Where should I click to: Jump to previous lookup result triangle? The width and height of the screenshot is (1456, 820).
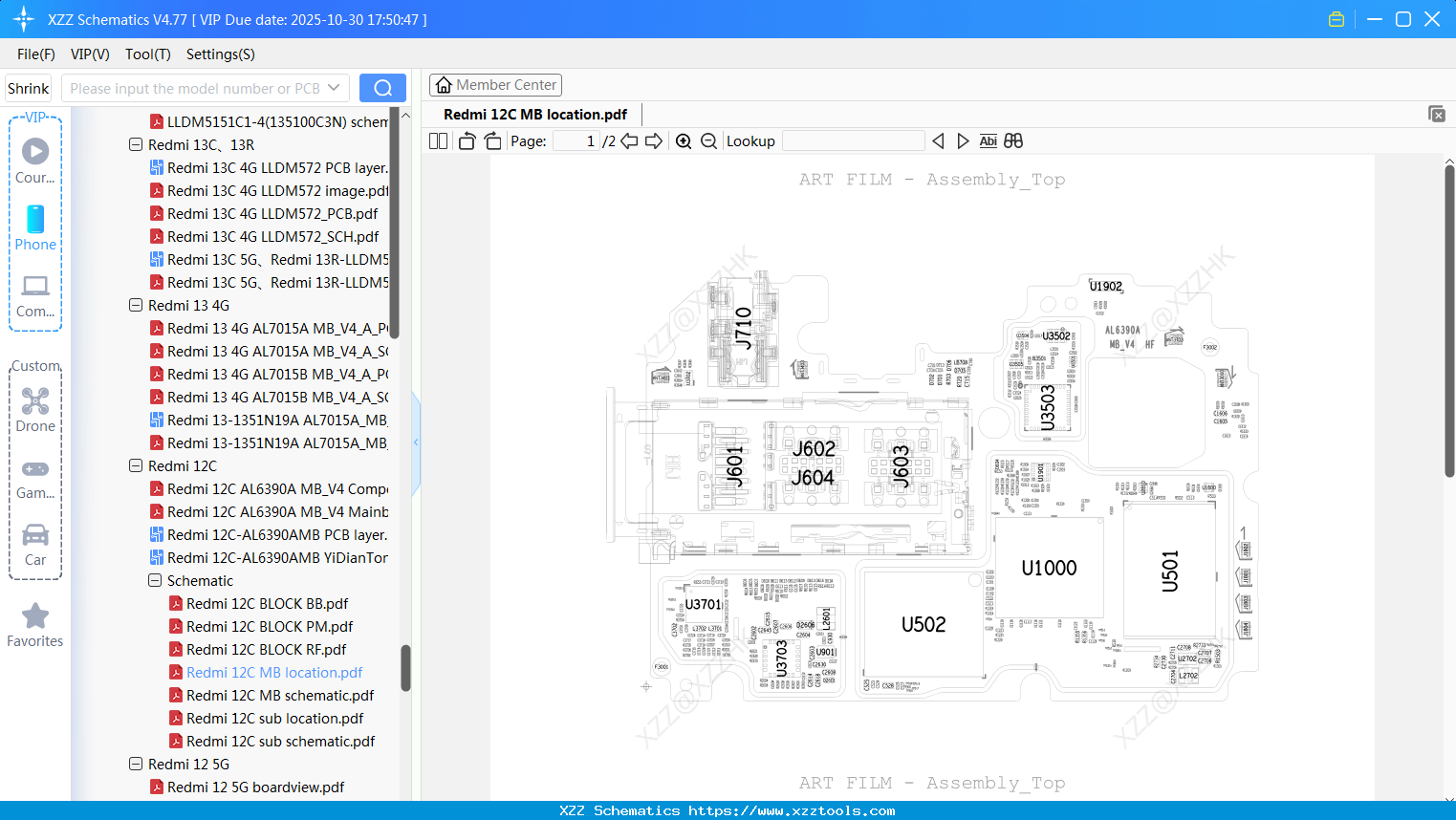[938, 141]
